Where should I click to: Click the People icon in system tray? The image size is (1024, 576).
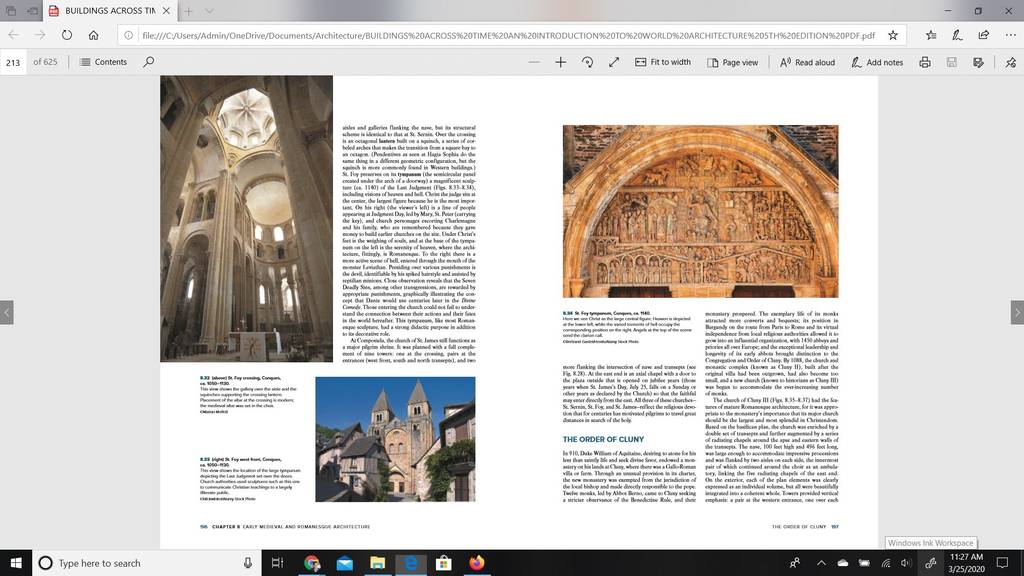point(795,563)
